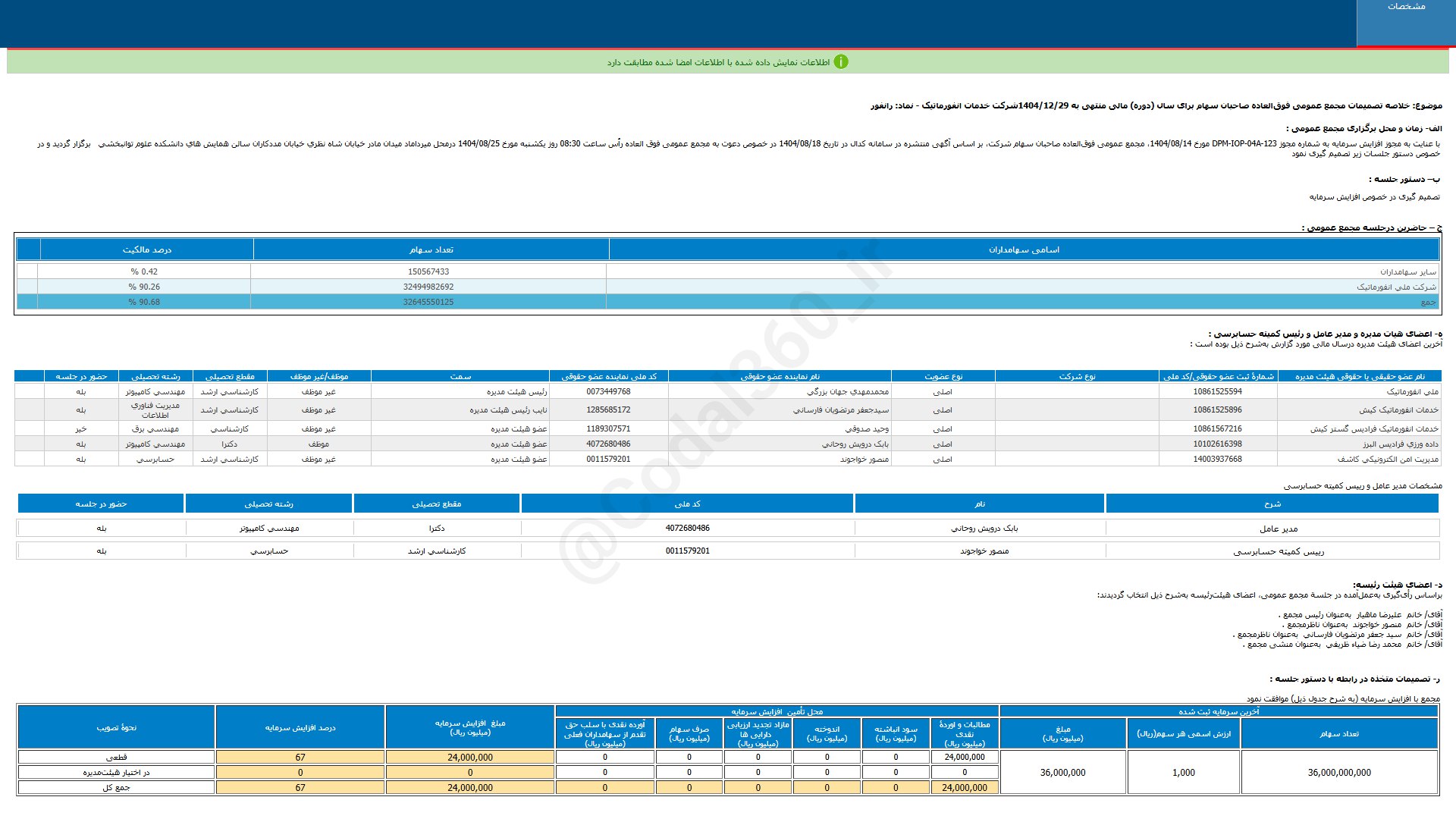
Task: Click the تعداد سهام column header
Action: 431,249
